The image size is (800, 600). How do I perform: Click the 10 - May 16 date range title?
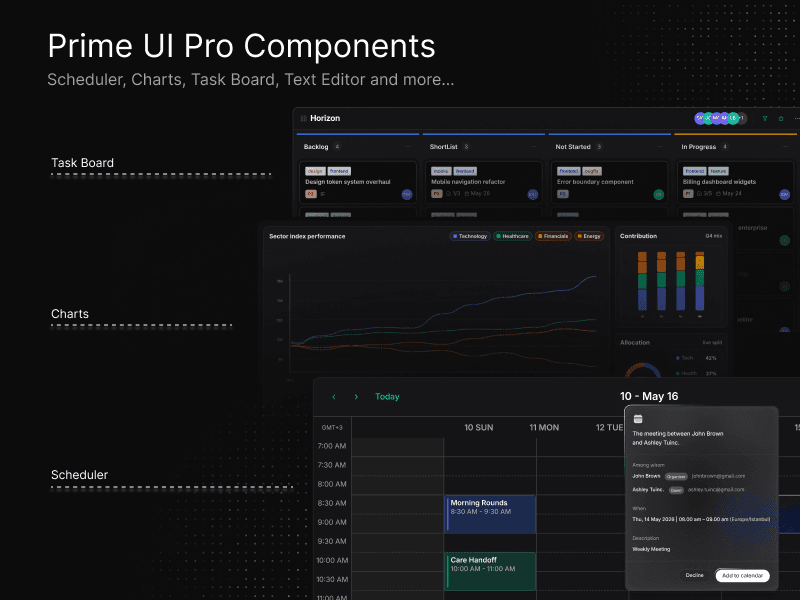(649, 396)
